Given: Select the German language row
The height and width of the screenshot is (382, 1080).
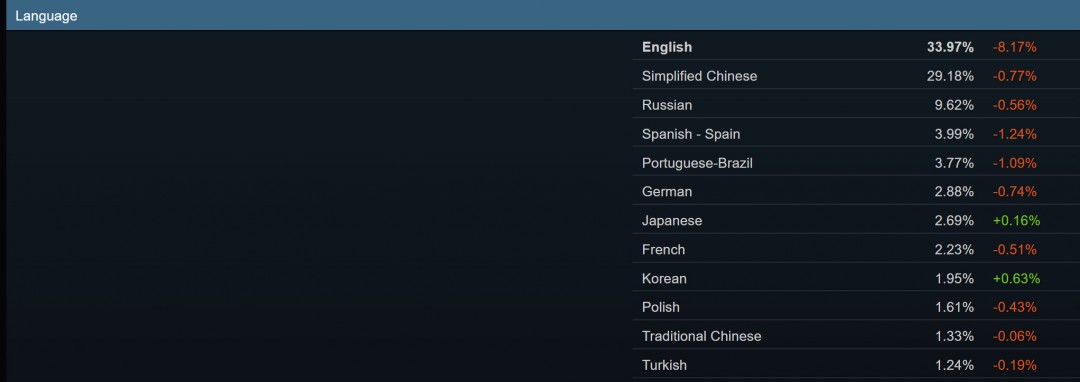Looking at the screenshot, I should [x=856, y=191].
